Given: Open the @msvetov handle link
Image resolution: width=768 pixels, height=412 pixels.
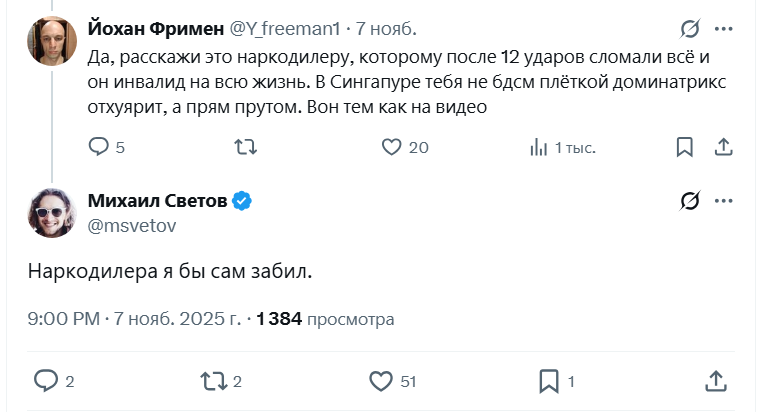Looking at the screenshot, I should [132, 226].
